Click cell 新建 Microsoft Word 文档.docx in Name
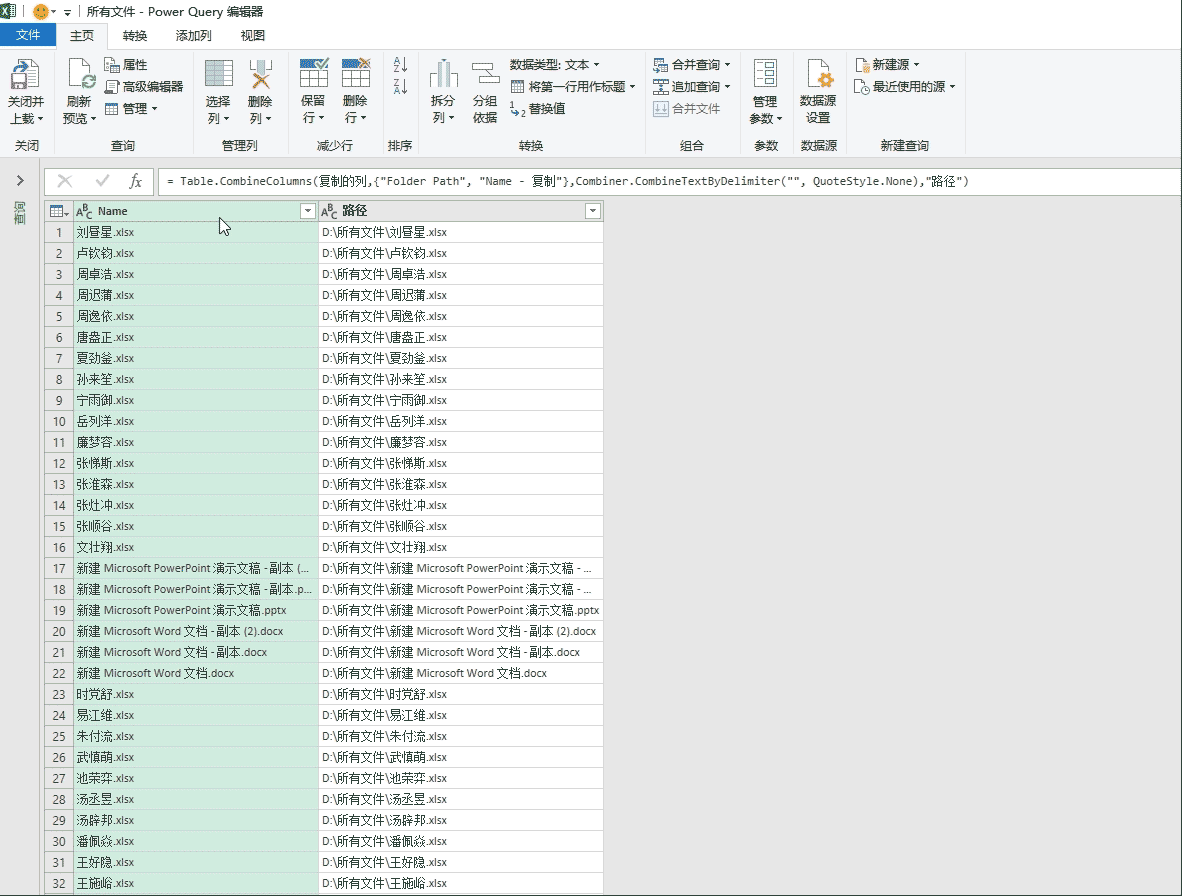The width and height of the screenshot is (1182, 896). coord(195,673)
